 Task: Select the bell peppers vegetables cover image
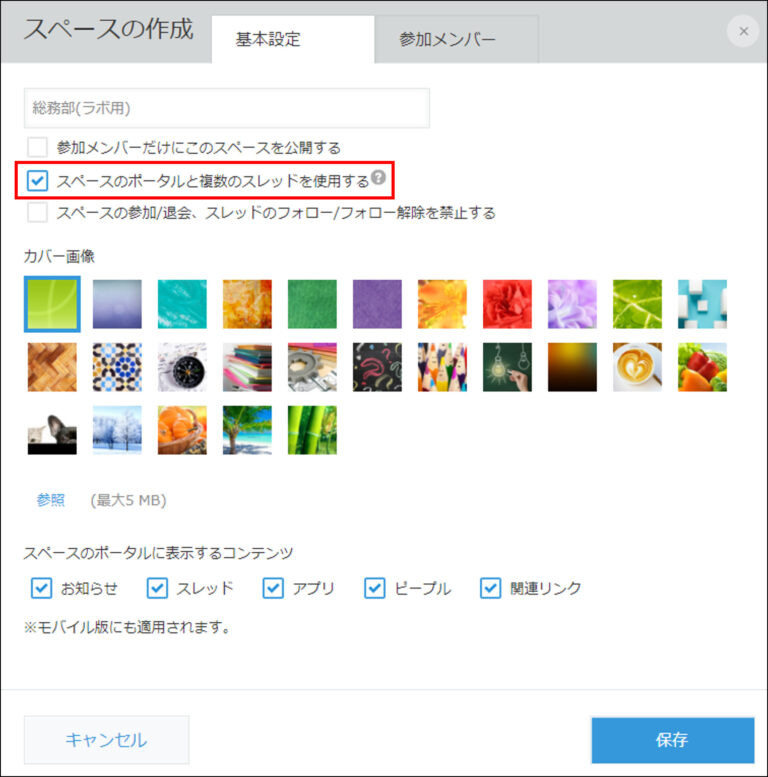coord(702,367)
